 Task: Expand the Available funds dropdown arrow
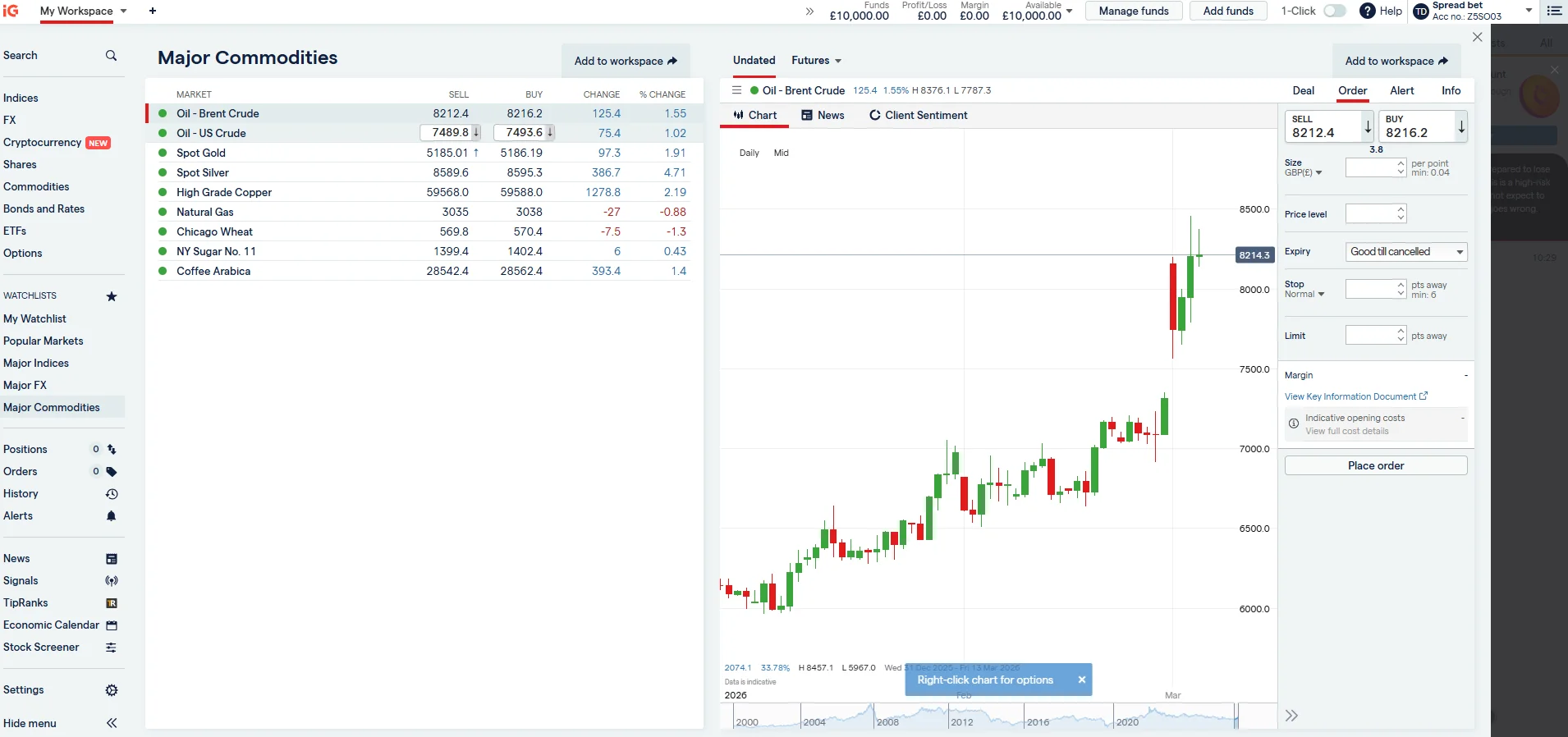tap(1069, 11)
